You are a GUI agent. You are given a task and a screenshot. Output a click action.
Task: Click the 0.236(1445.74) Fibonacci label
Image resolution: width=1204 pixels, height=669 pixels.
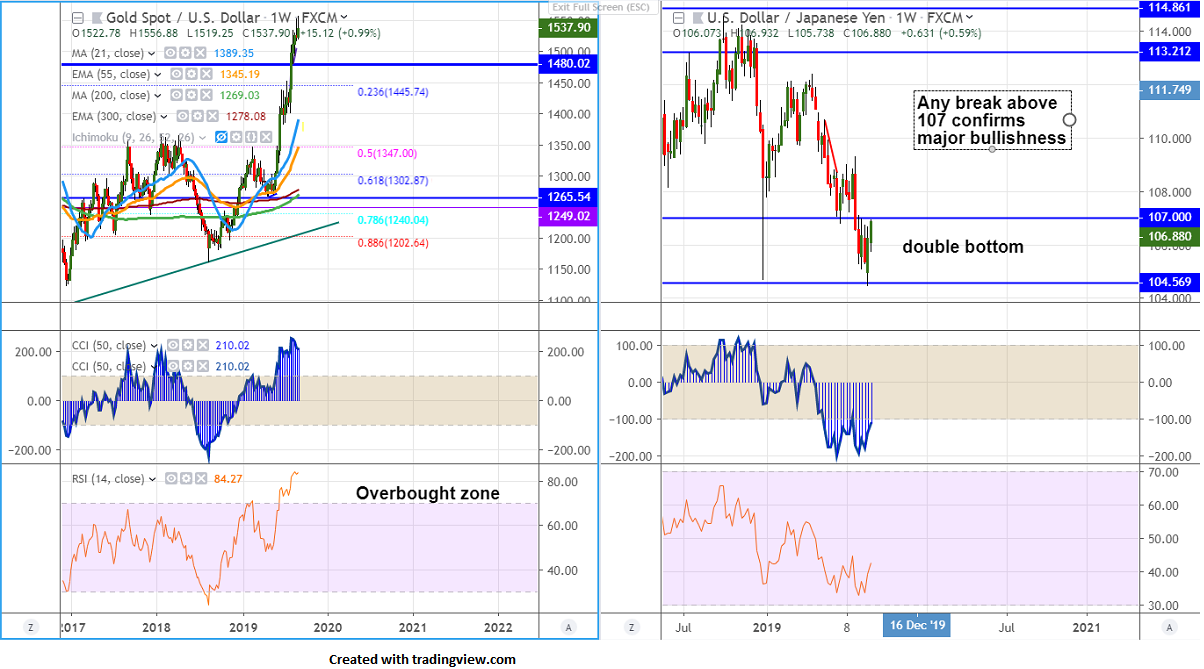tap(393, 91)
